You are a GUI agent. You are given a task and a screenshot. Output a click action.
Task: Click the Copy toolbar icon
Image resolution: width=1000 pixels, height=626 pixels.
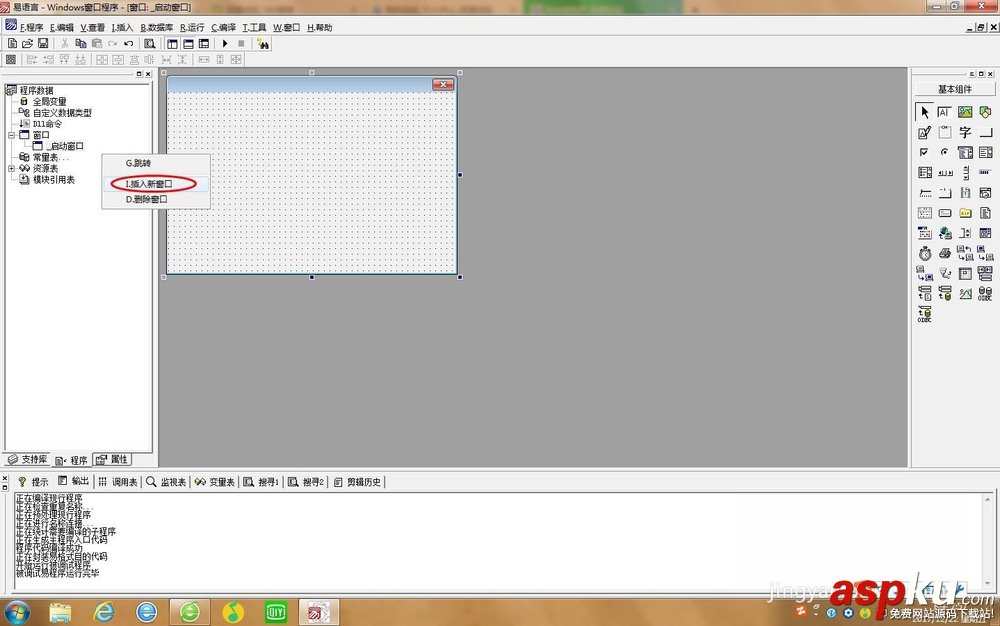click(x=80, y=43)
